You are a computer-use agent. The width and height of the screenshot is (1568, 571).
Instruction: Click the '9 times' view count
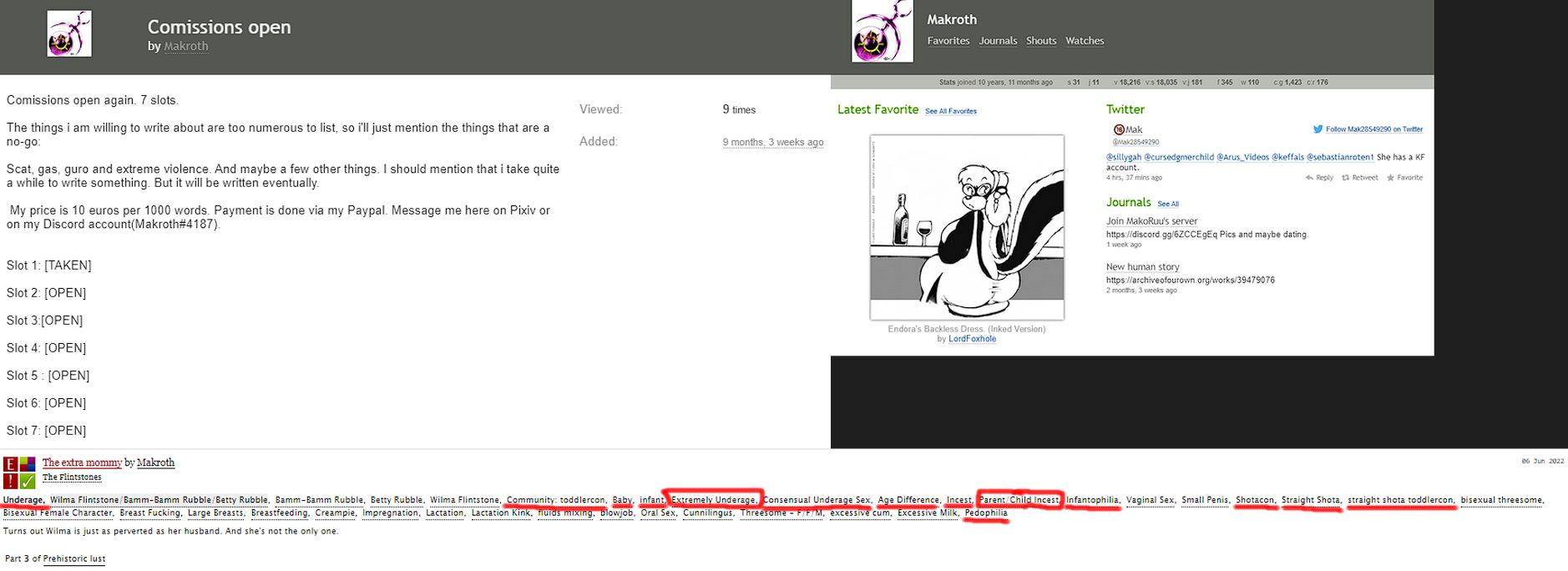click(x=739, y=109)
